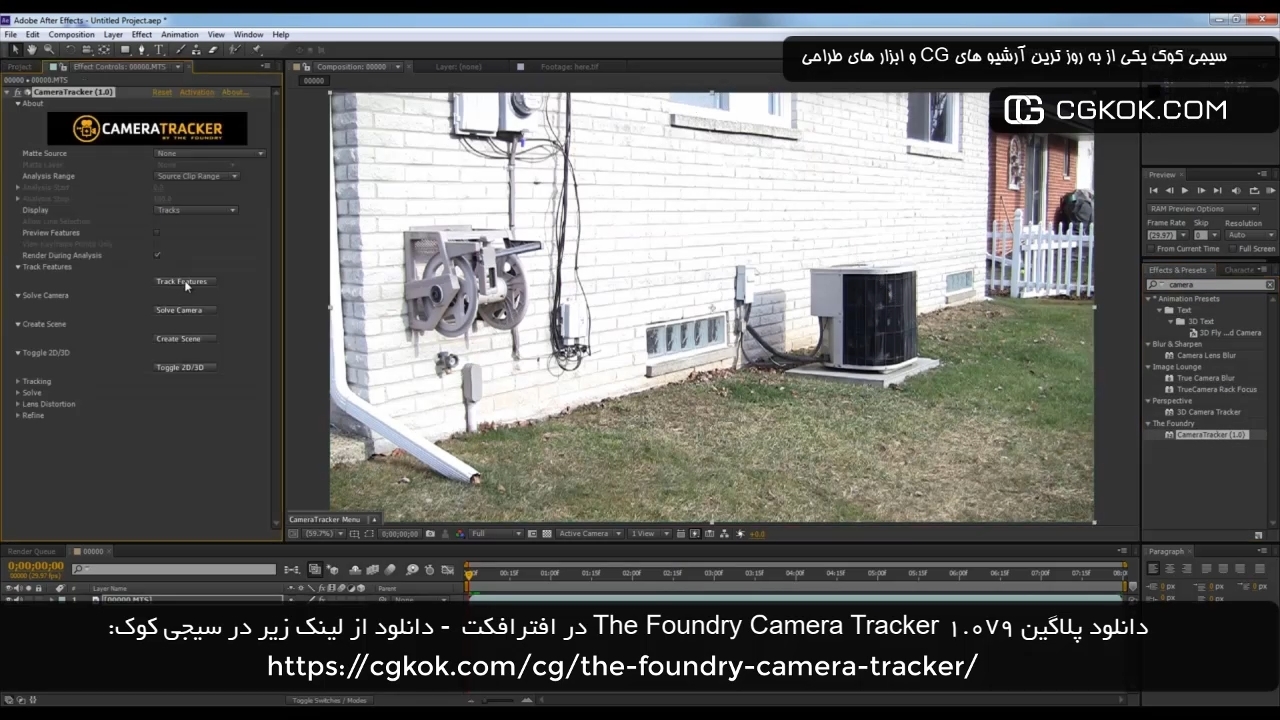Viewport: 1280px width, 720px height.
Task: Select the Pen tool in toolbar
Action: point(141,49)
